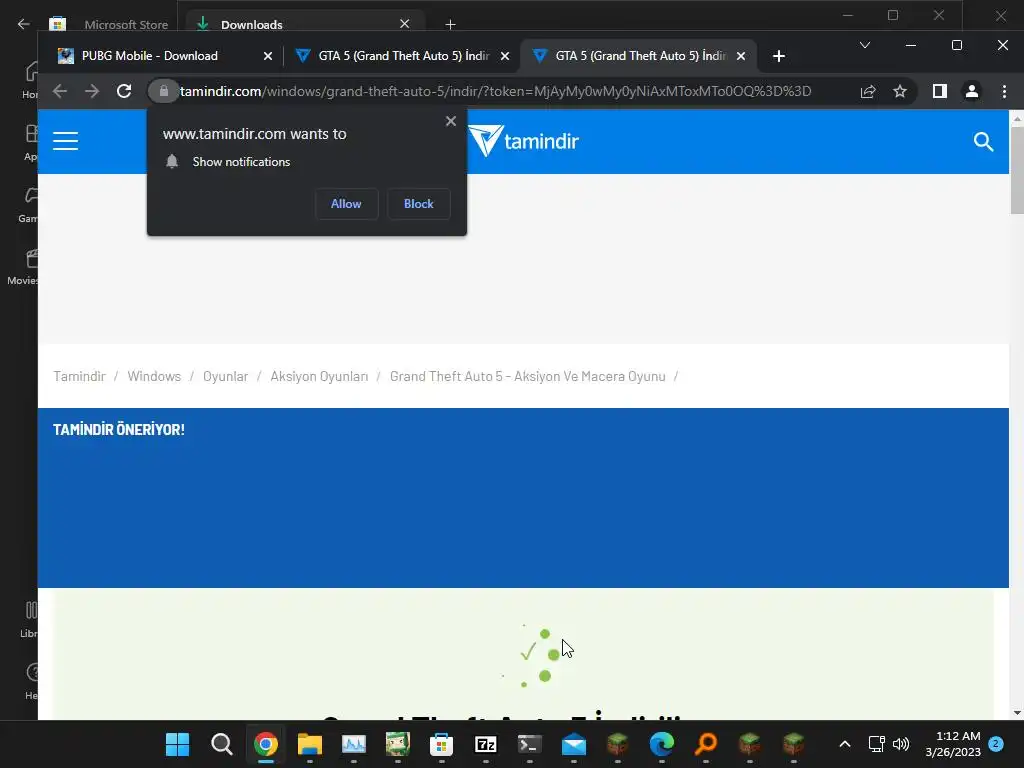Screen dimensions: 1024x768
Task: Open Chrome three-dot menu
Action: pos(1004,91)
